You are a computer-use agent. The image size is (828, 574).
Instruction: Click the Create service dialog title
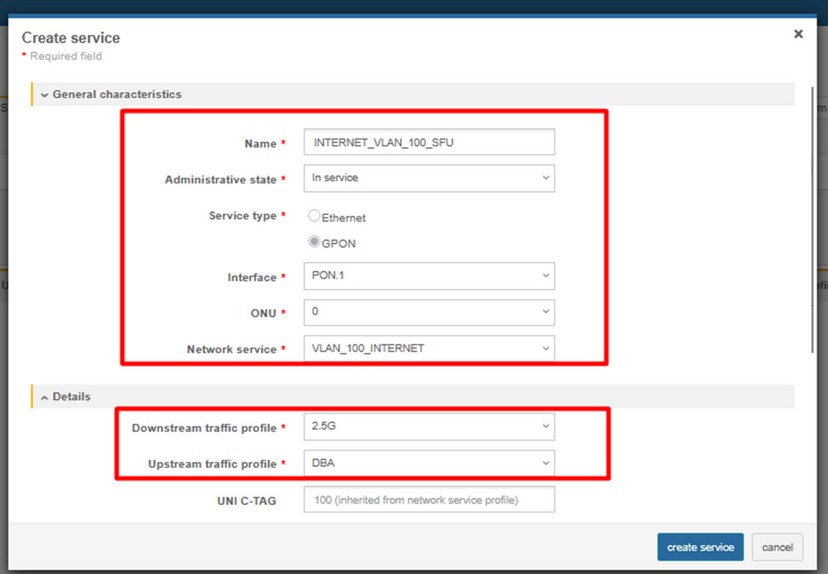(x=71, y=38)
